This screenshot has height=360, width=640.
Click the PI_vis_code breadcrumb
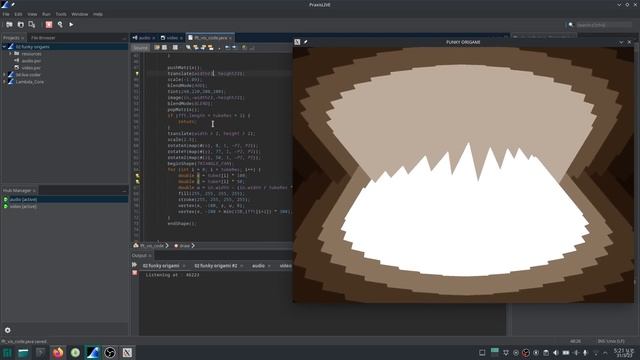(152, 246)
